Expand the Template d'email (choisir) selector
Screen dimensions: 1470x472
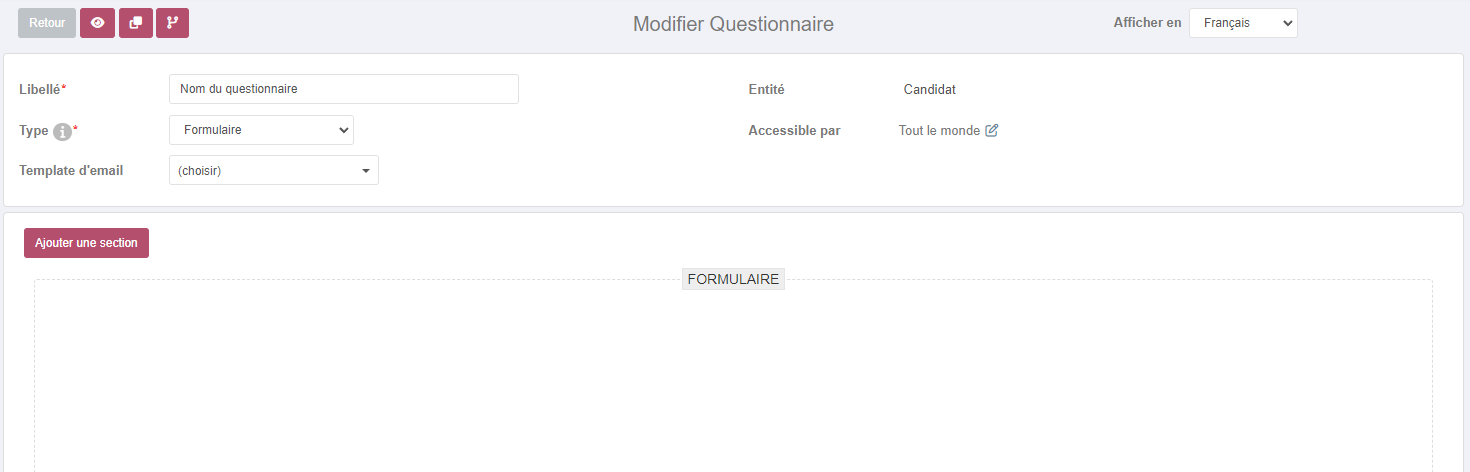(x=274, y=170)
